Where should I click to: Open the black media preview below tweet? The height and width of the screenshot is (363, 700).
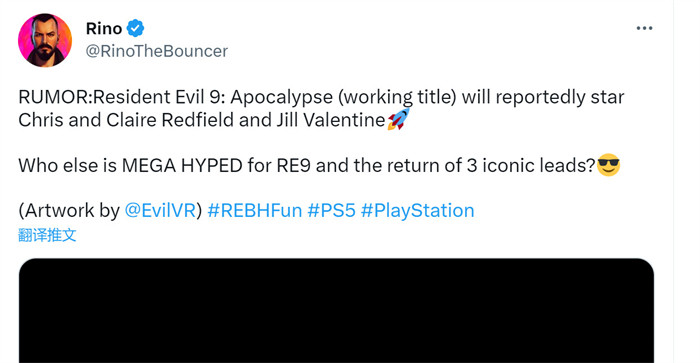click(x=336, y=310)
